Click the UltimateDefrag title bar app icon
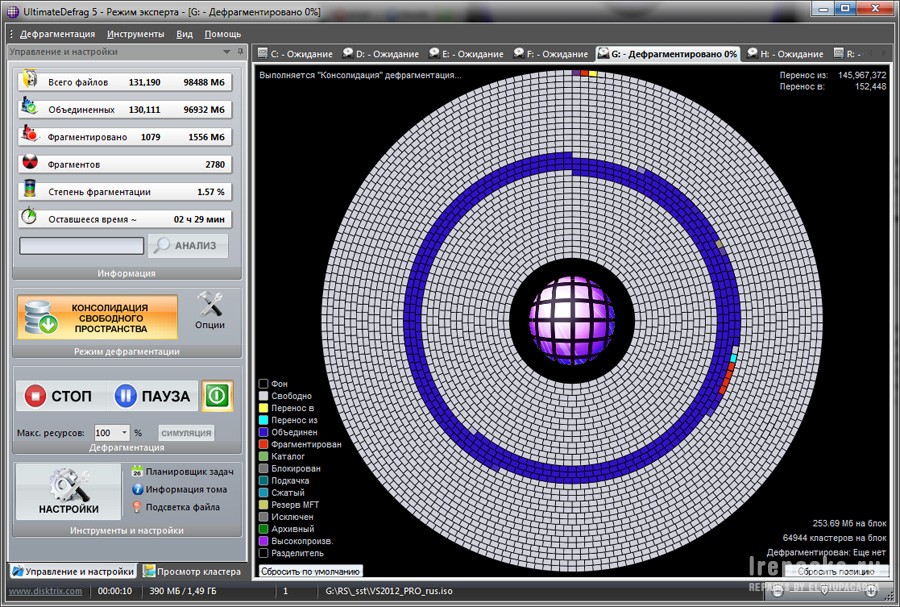The width and height of the screenshot is (900, 607). (12, 11)
